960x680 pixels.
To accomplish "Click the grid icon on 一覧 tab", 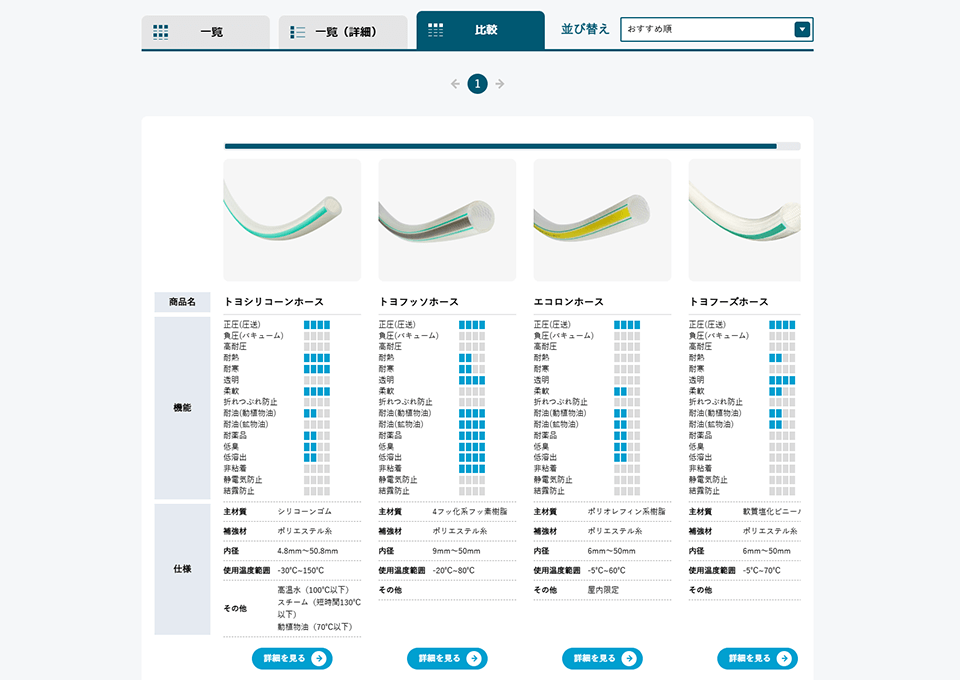I will point(160,32).
